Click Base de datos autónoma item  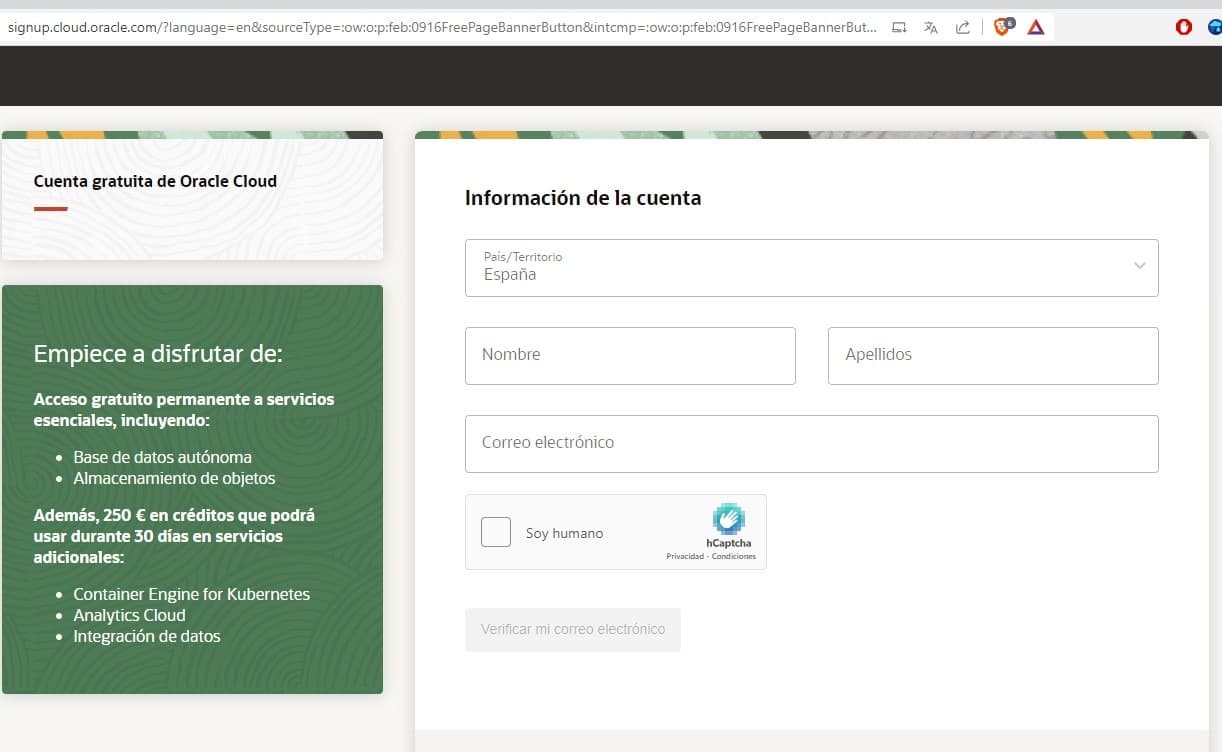[x=162, y=457]
